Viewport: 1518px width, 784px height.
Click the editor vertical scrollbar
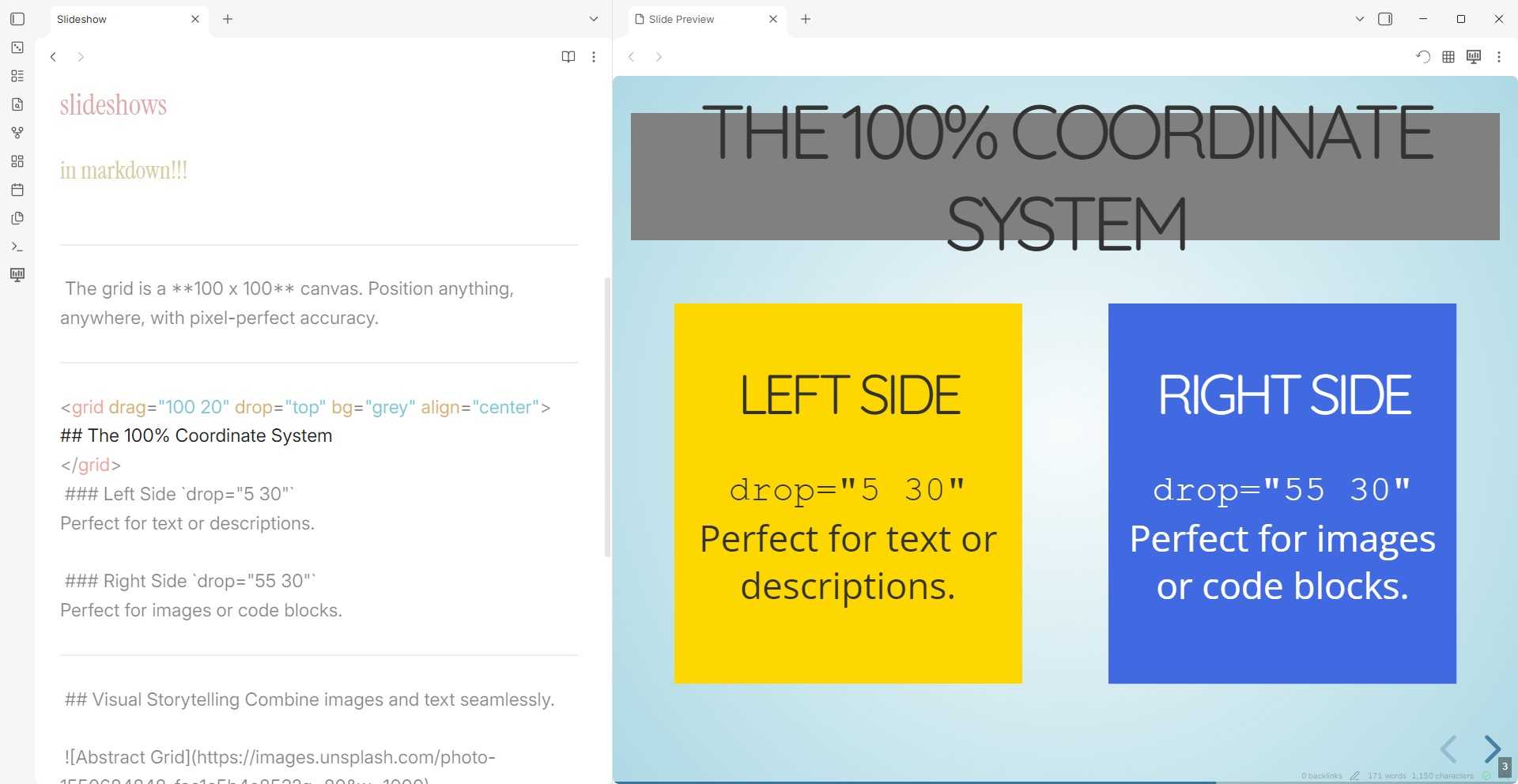point(607,416)
